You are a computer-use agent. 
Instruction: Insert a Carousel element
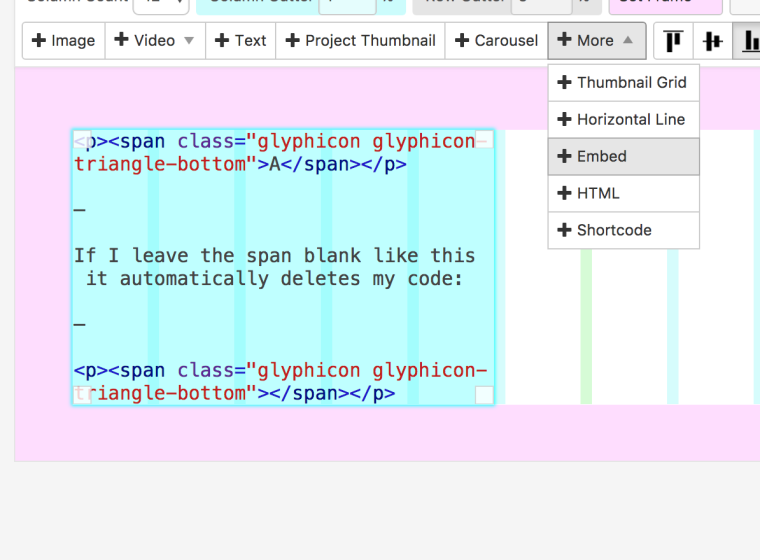pyautogui.click(x=496, y=41)
